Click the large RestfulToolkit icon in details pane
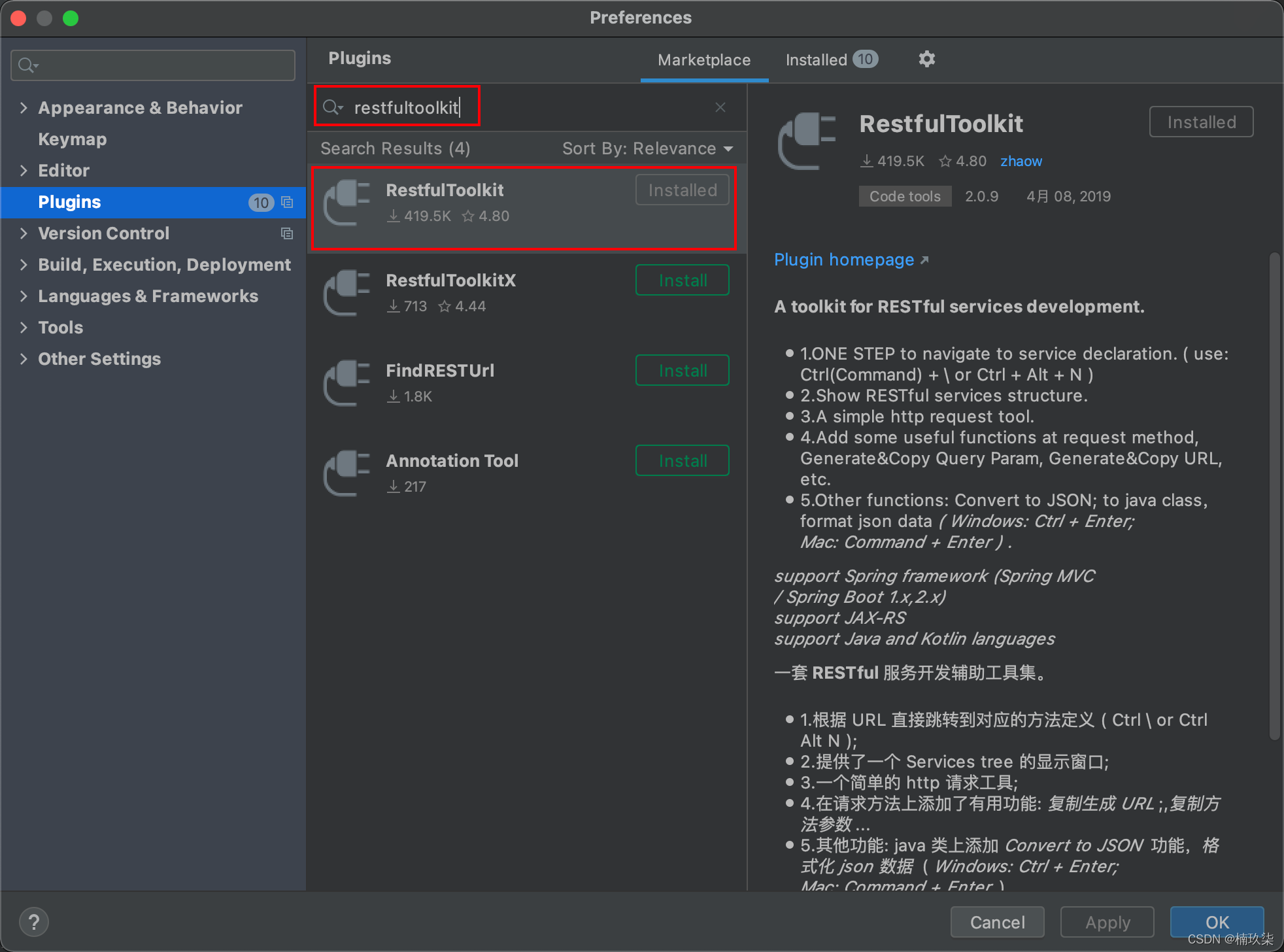The image size is (1284, 952). point(807,141)
